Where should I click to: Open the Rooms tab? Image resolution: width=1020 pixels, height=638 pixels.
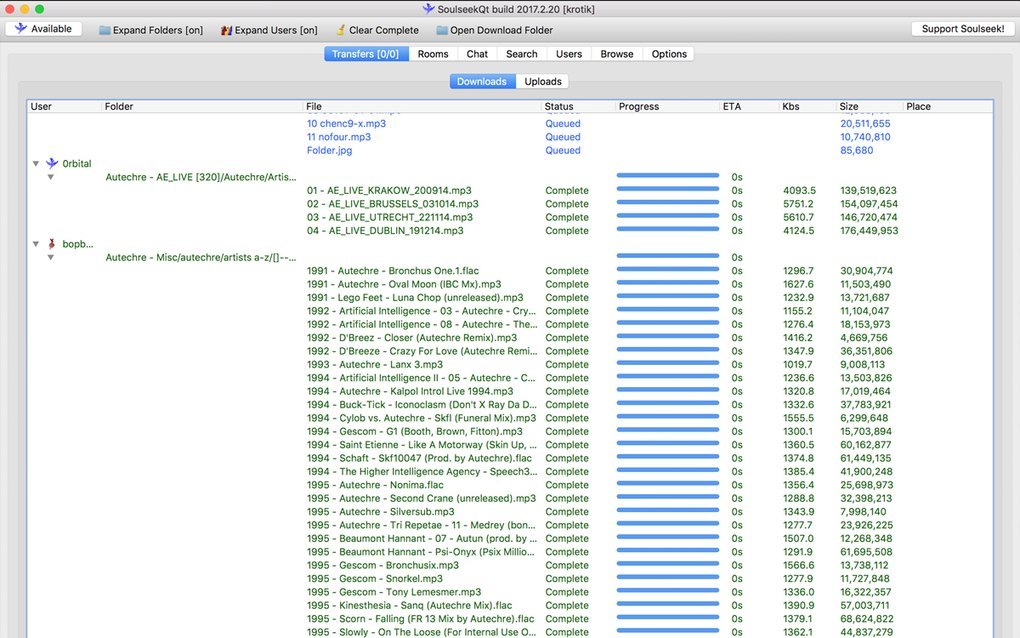coord(433,54)
